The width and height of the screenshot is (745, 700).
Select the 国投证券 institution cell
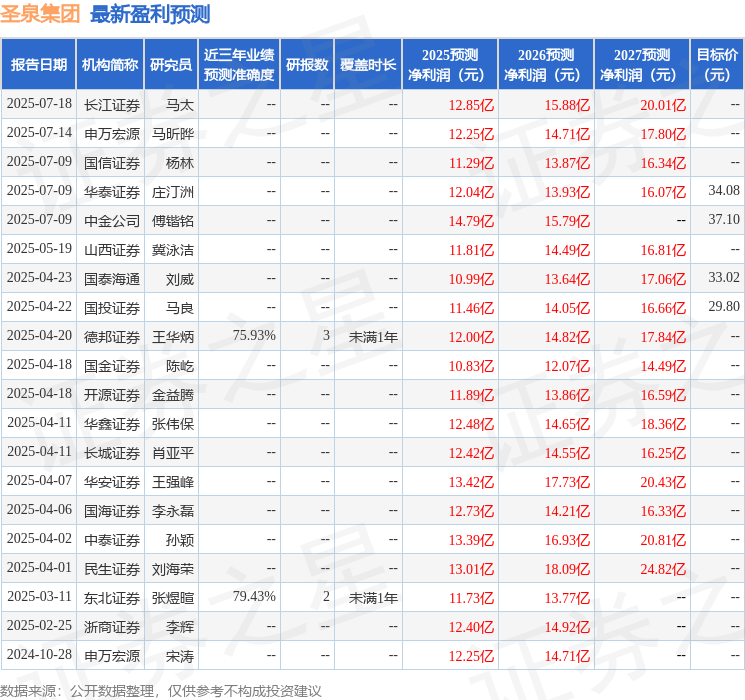[112, 308]
